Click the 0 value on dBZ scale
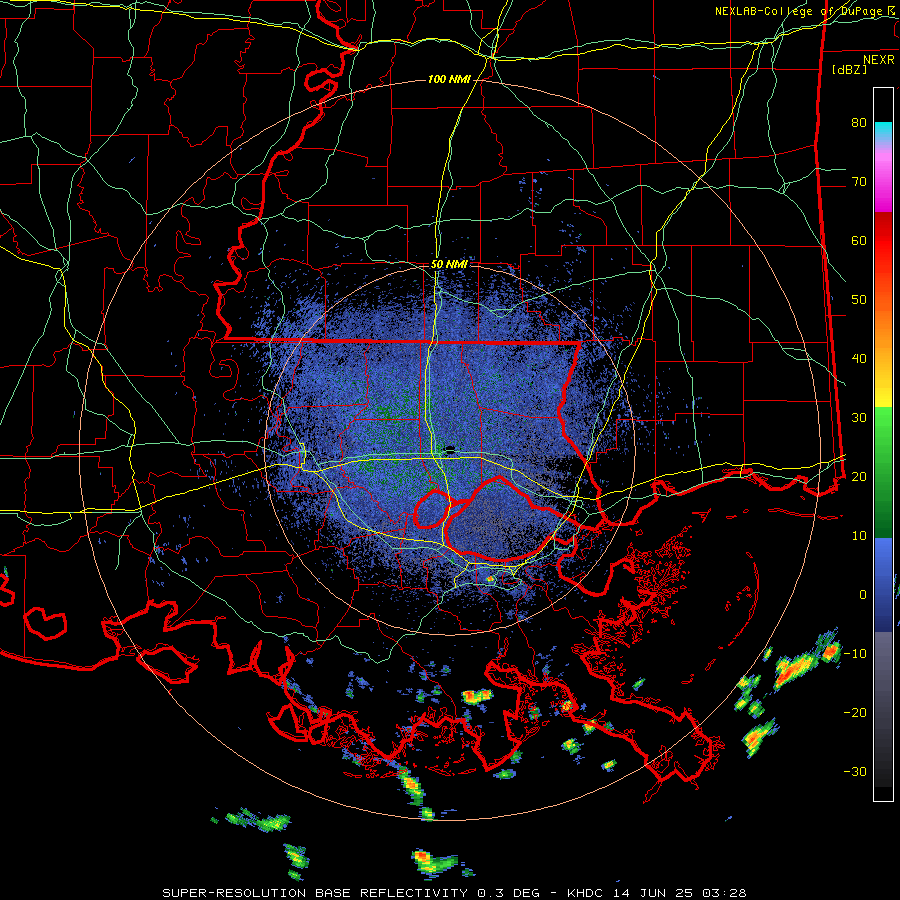Screen dimensions: 900x900 [x=863, y=595]
